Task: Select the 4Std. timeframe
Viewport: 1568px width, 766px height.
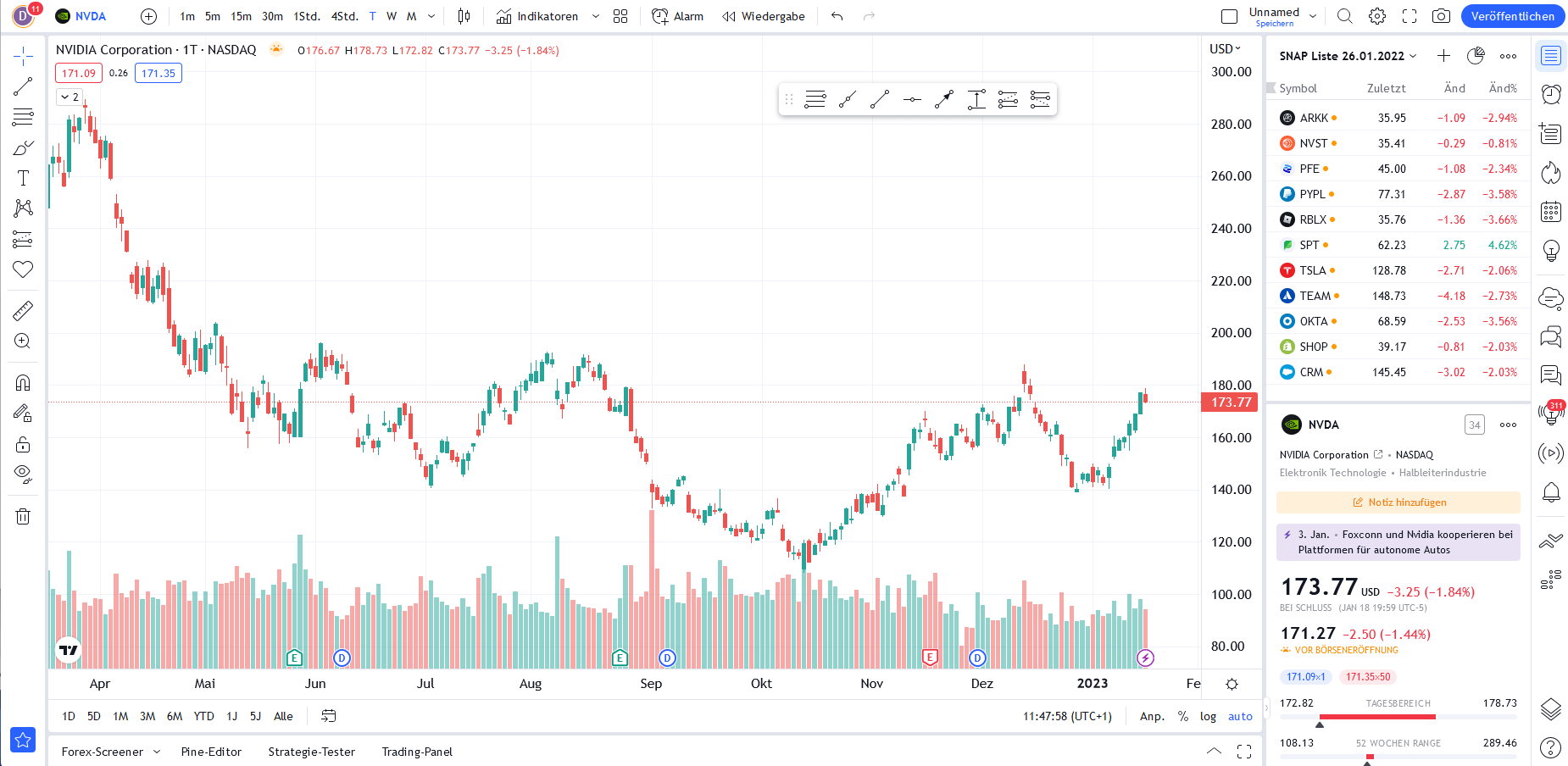Action: click(344, 16)
